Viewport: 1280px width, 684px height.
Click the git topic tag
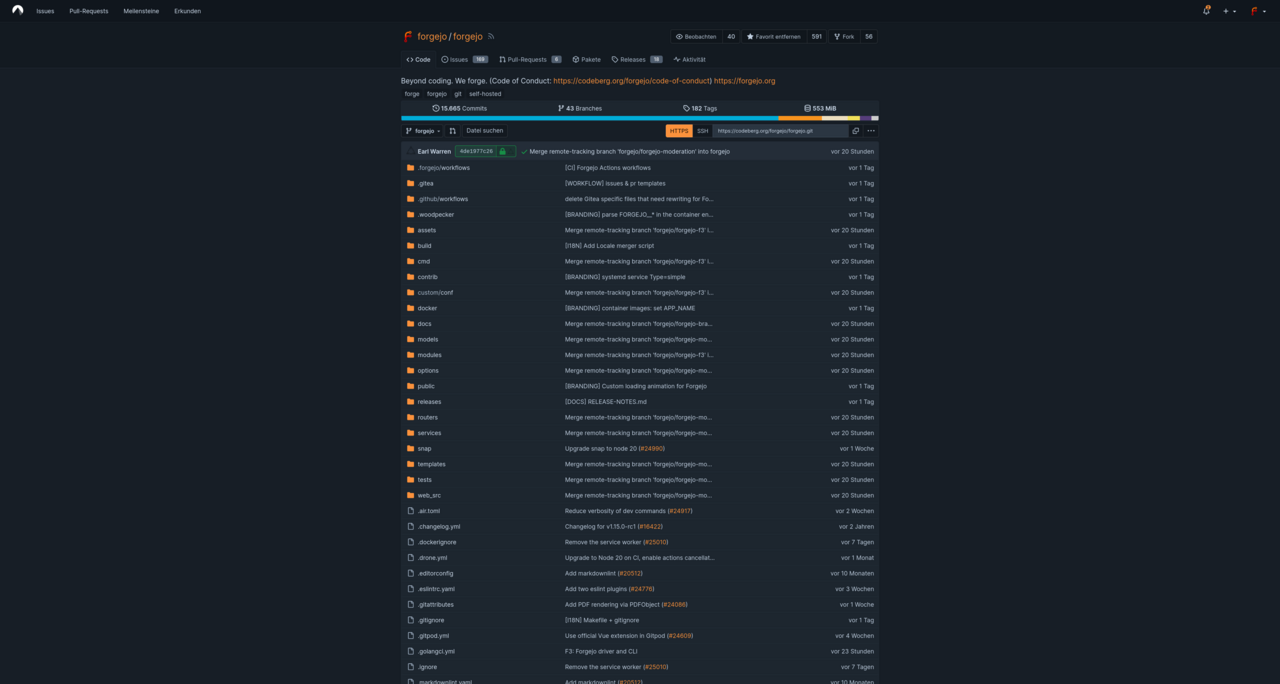pyautogui.click(x=458, y=94)
